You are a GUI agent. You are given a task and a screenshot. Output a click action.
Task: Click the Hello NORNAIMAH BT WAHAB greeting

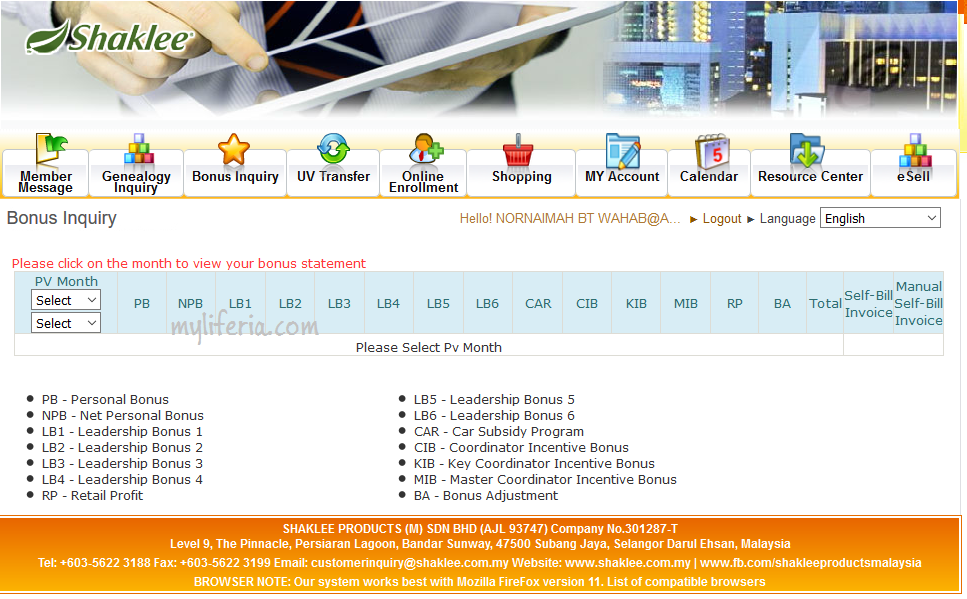[570, 219]
